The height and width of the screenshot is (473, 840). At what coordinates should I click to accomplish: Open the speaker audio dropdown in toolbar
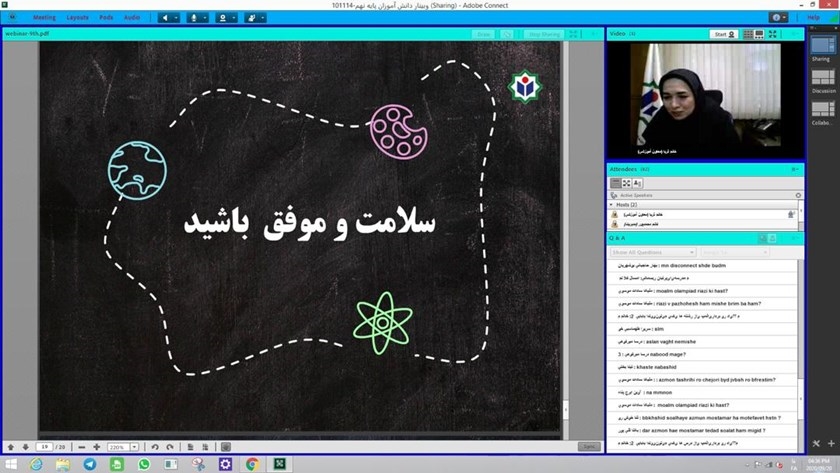click(177, 18)
